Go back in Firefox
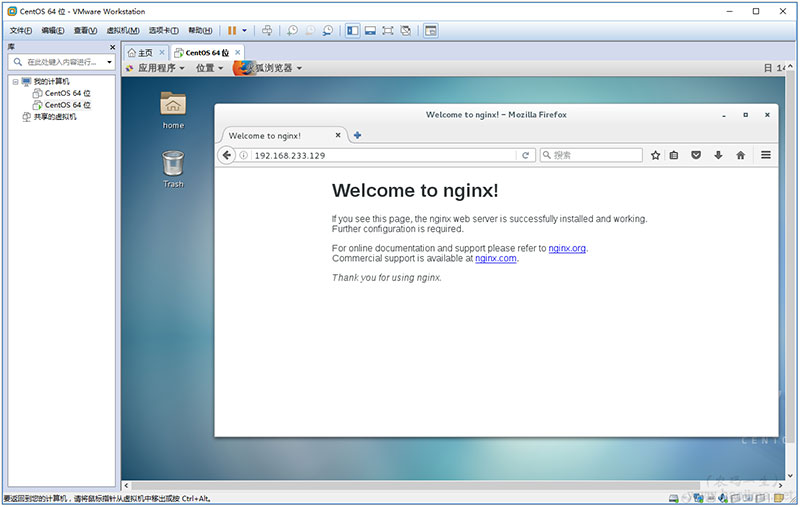The width and height of the screenshot is (800, 507). [227, 155]
